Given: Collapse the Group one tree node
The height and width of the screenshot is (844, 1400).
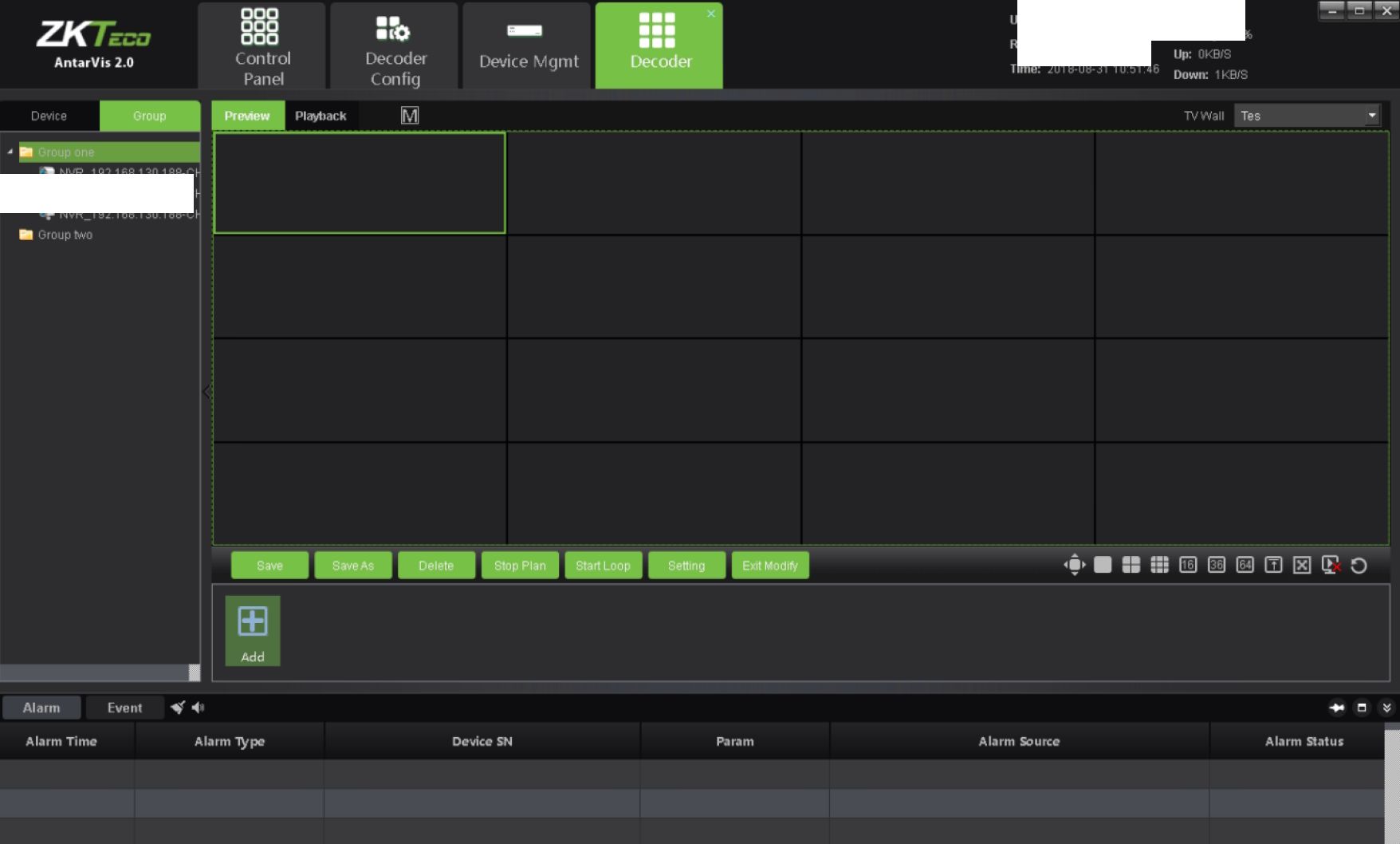Looking at the screenshot, I should 10,152.
